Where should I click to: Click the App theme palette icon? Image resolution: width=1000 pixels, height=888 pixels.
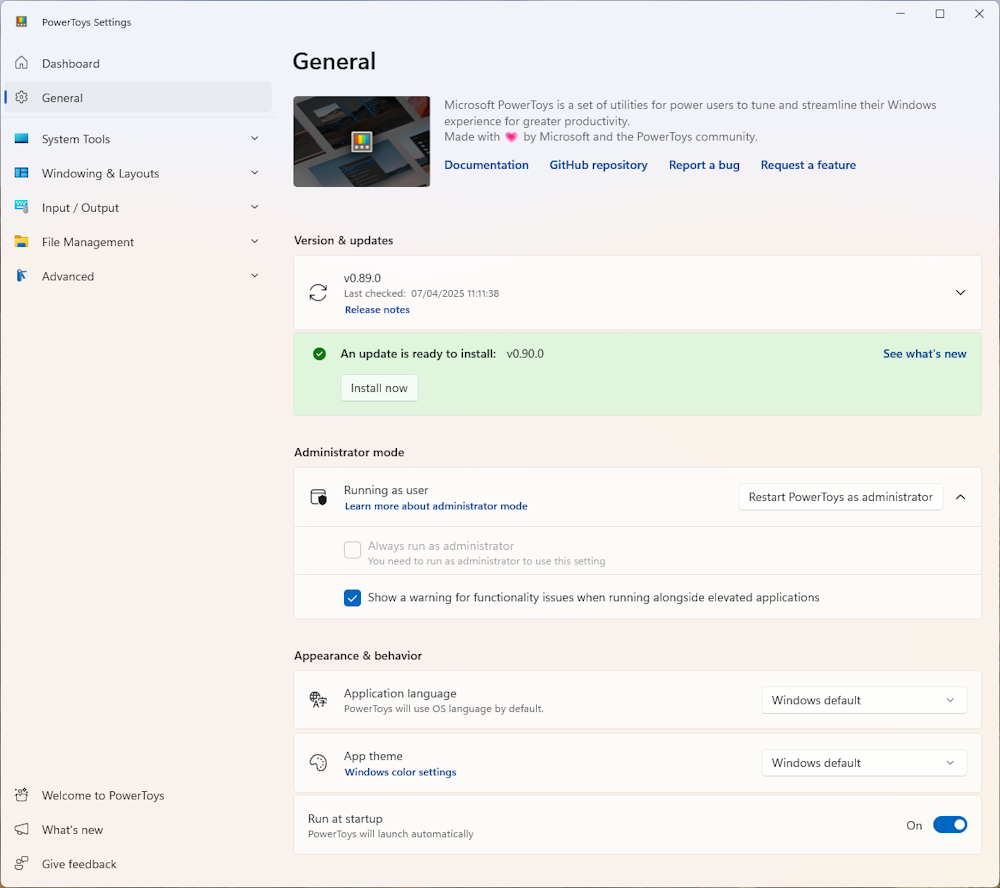pos(318,762)
